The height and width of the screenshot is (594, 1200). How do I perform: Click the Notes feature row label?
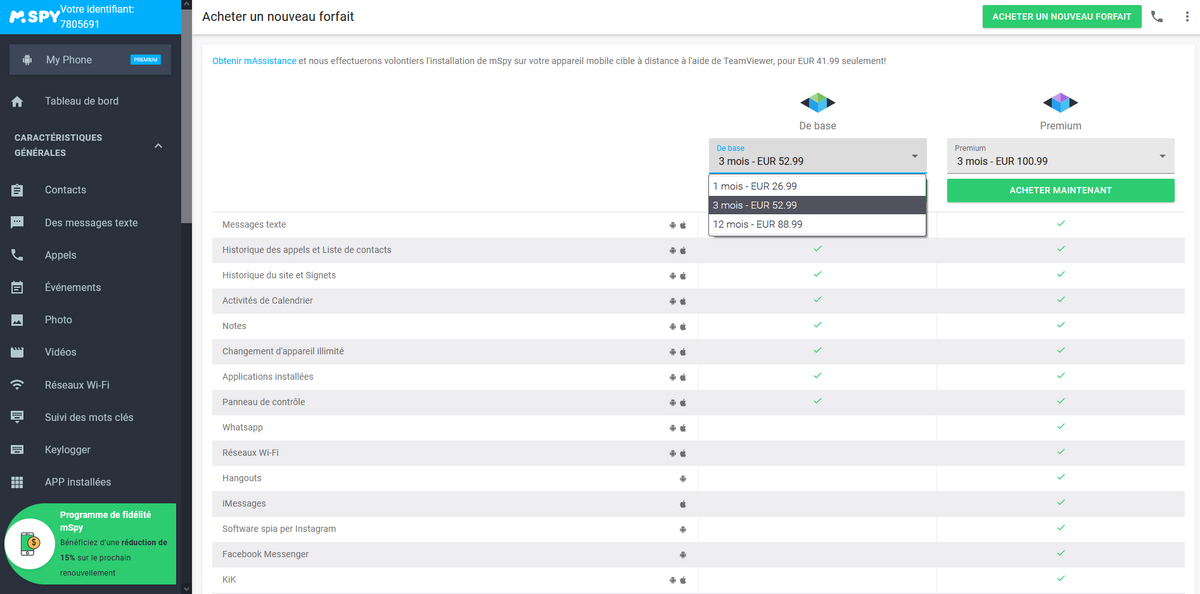[234, 326]
